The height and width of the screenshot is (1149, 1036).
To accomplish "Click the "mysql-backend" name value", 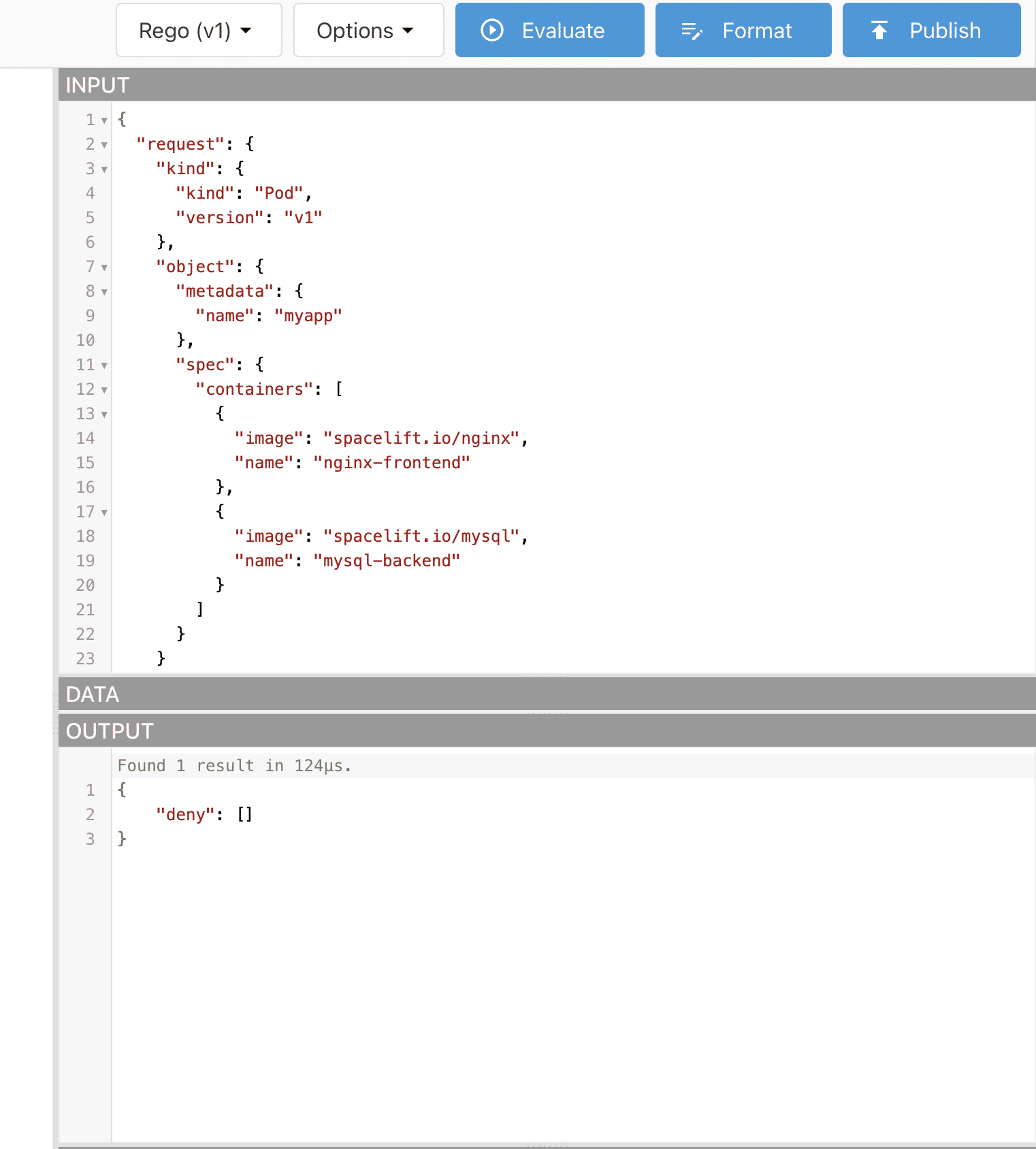I will (x=386, y=561).
